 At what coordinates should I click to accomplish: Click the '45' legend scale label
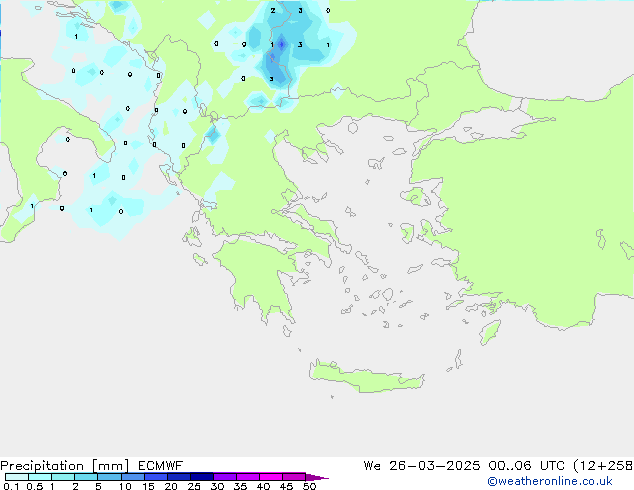pos(286,486)
